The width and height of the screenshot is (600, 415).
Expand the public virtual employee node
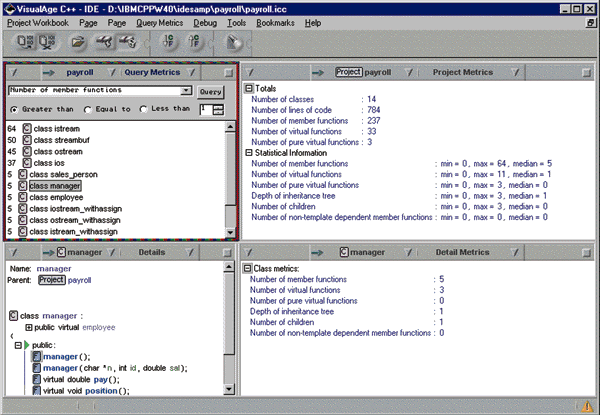(x=26, y=327)
